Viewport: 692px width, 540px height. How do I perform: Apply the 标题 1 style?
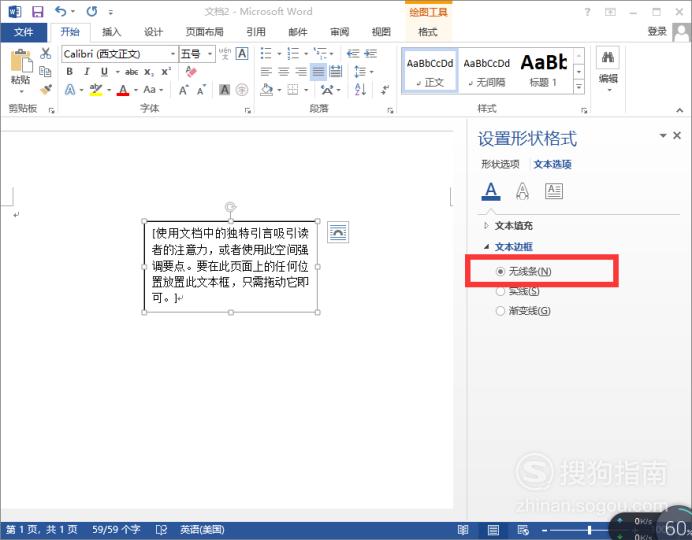544,71
